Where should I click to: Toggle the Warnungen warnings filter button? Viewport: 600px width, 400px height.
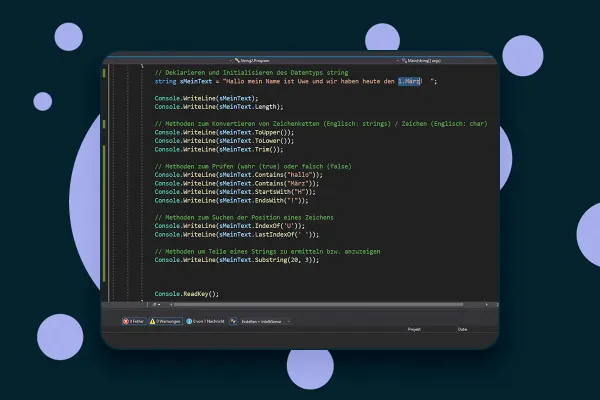coord(165,321)
